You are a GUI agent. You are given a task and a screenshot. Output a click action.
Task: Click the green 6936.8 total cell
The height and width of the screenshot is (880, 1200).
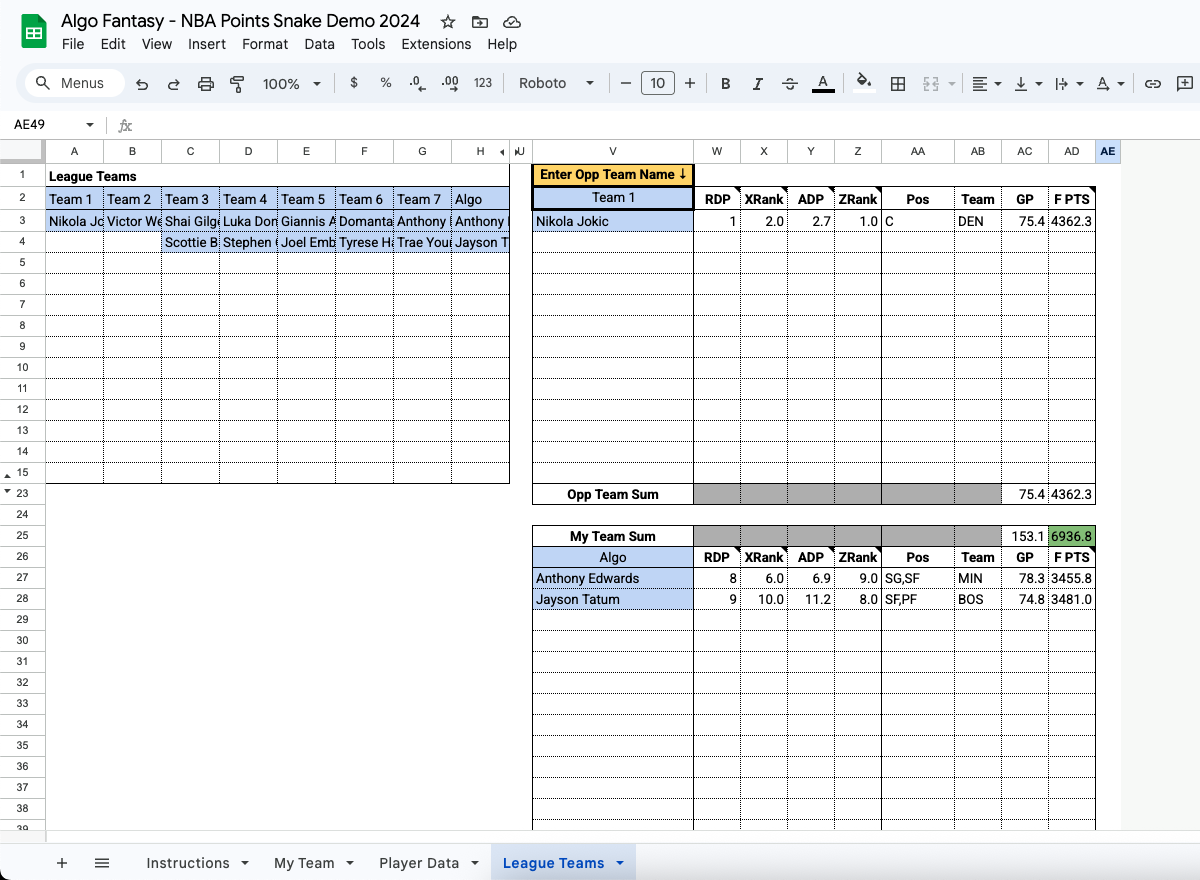tap(1072, 536)
